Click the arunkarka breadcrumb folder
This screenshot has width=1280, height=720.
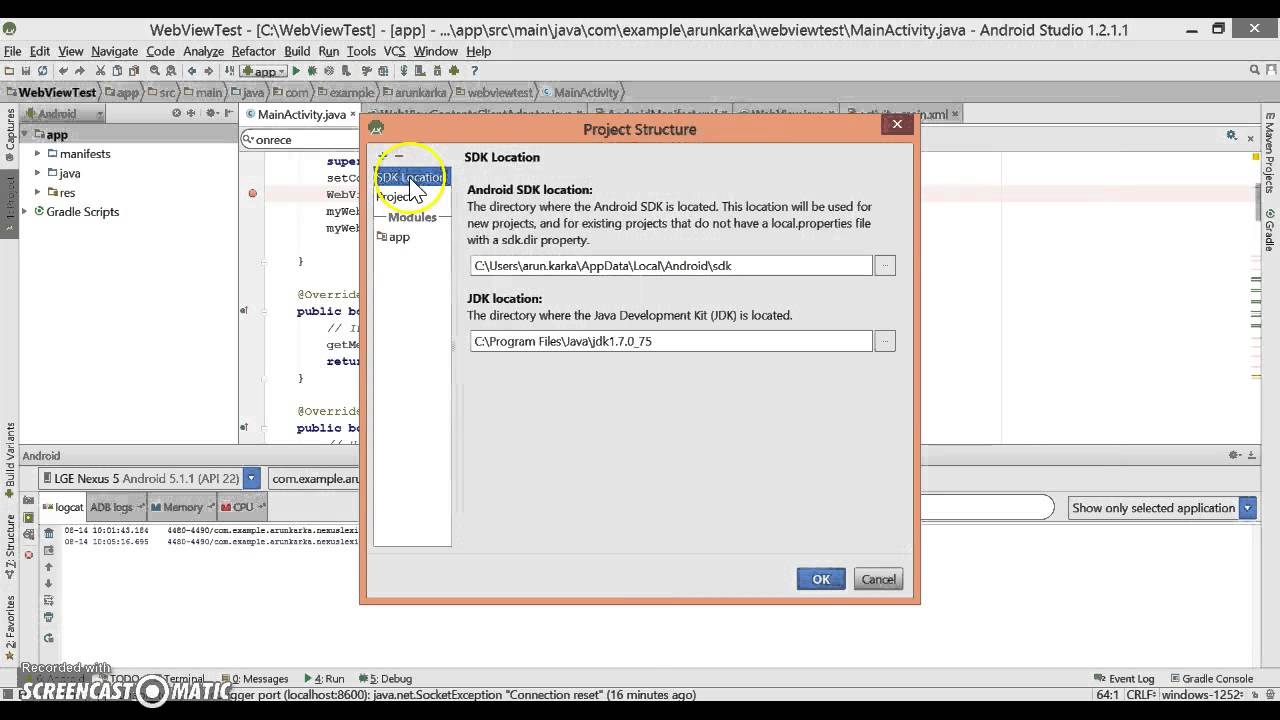(413, 92)
